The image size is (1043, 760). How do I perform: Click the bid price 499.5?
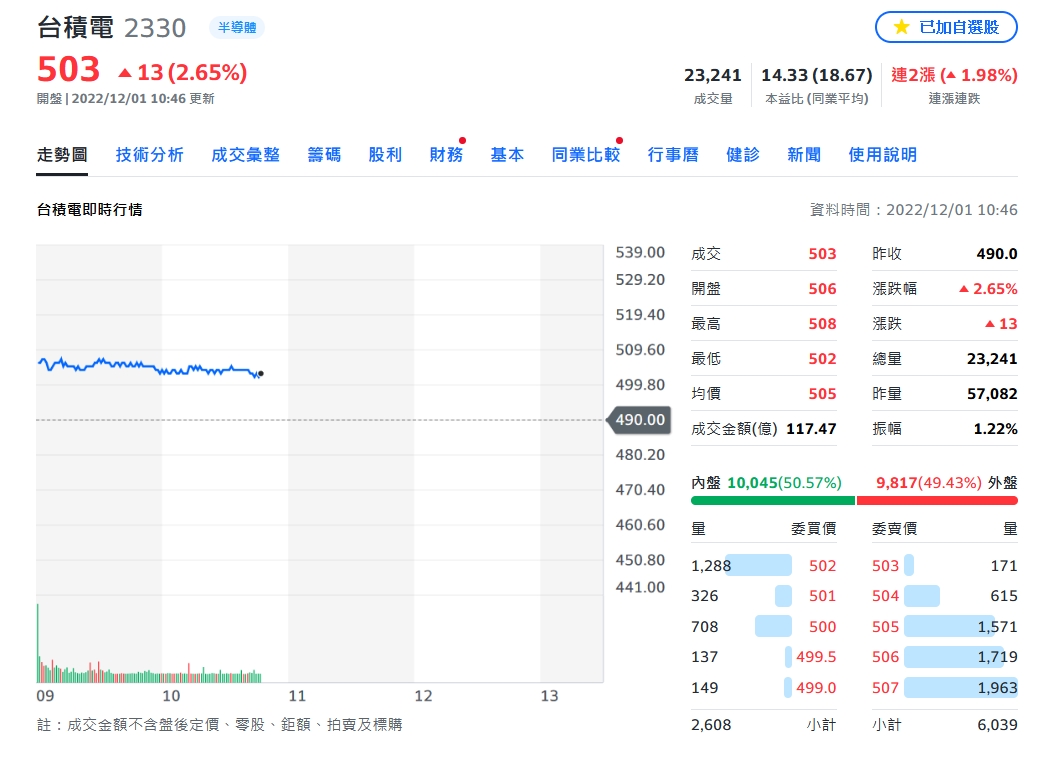coord(816,657)
